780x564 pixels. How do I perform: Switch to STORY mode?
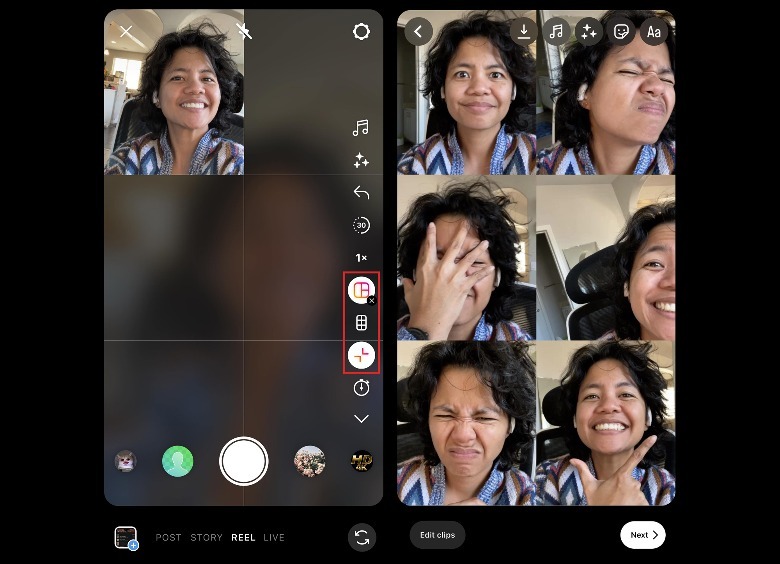[x=206, y=538]
